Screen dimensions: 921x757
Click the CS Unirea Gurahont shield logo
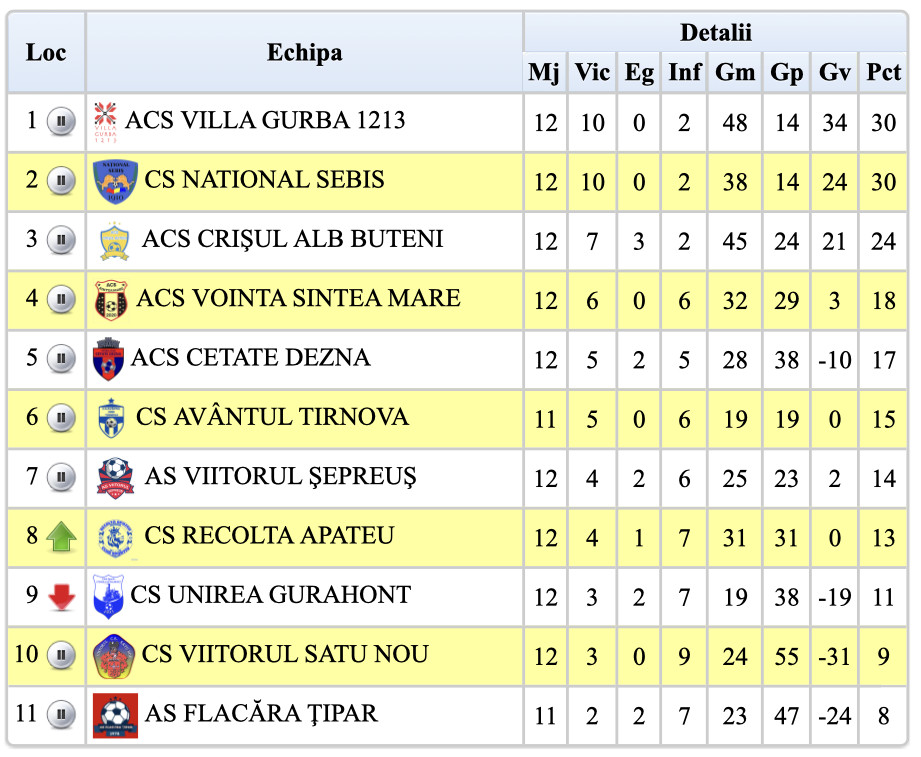point(108,596)
